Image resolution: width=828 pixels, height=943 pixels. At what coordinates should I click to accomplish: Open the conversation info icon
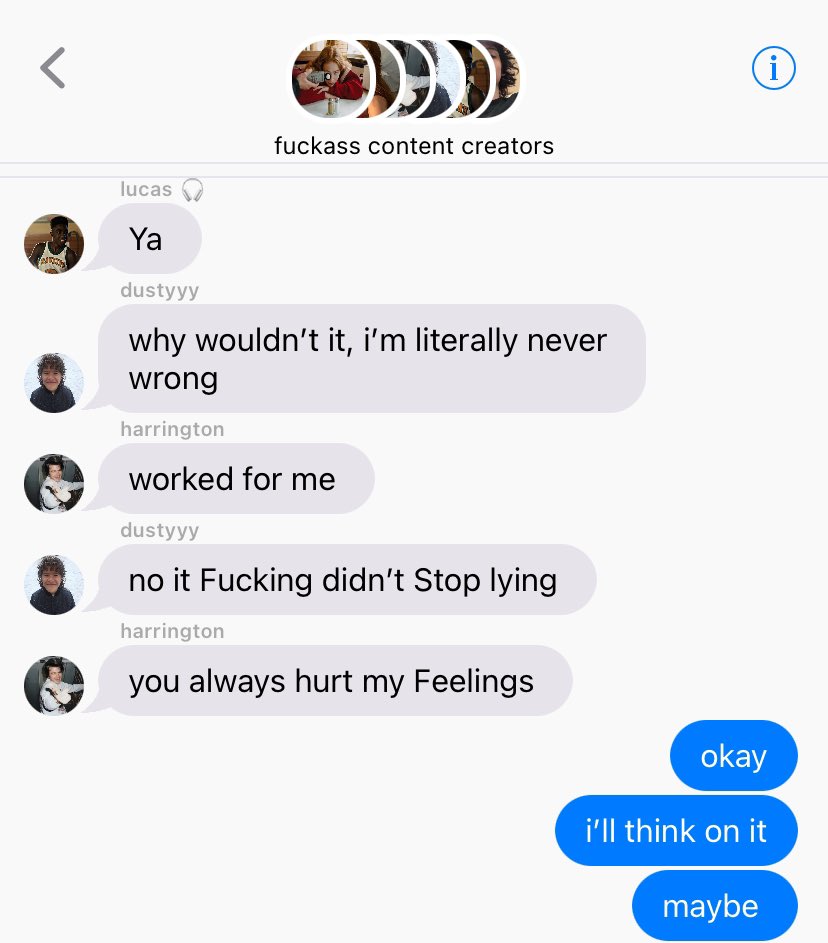point(773,68)
